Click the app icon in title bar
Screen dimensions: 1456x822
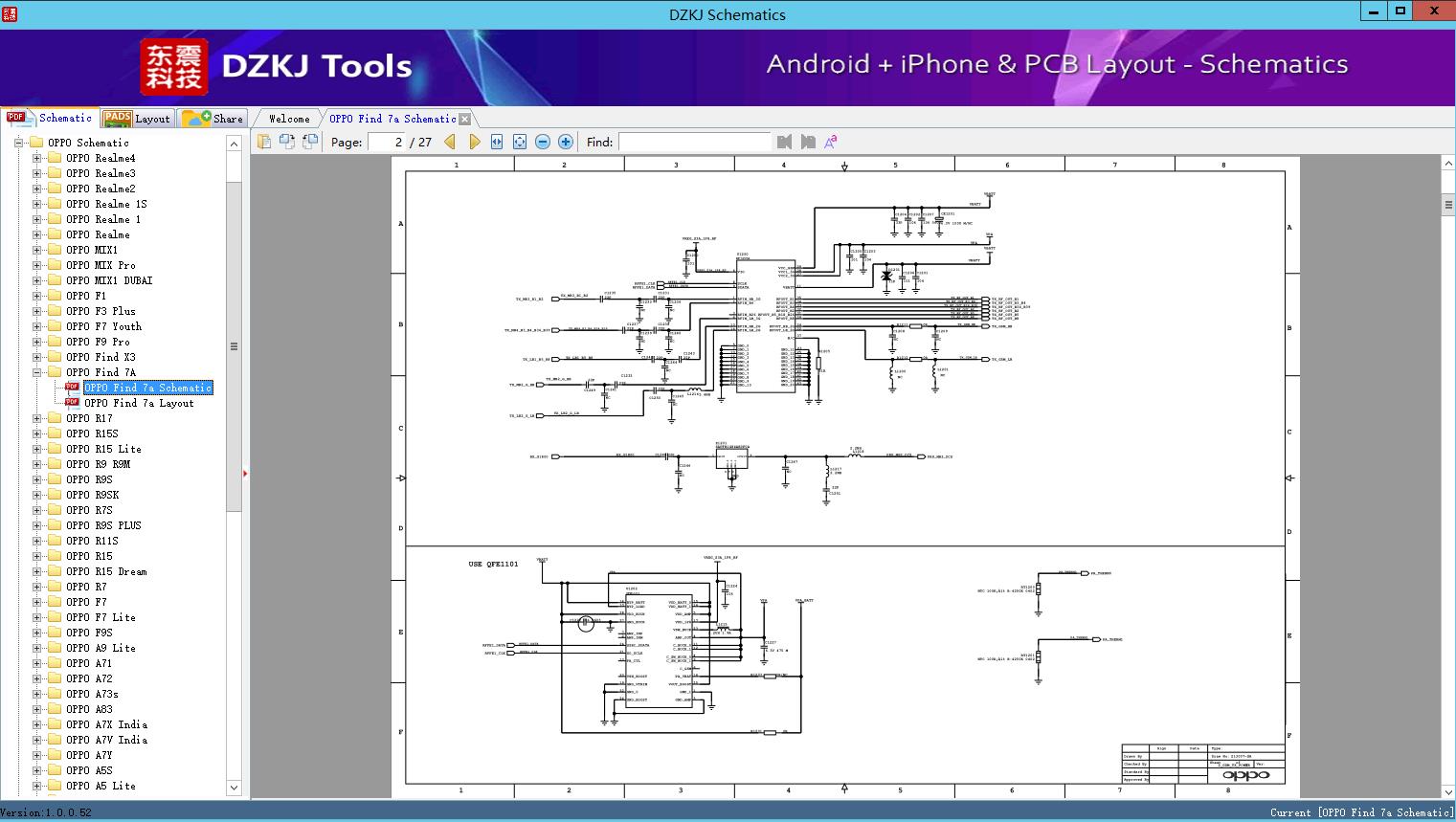pyautogui.click(x=9, y=13)
